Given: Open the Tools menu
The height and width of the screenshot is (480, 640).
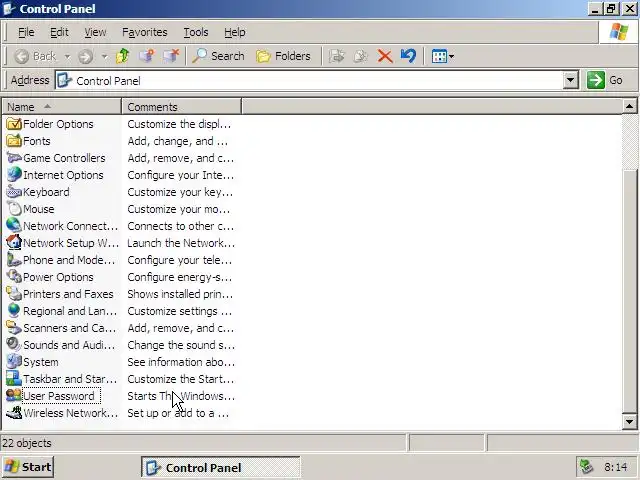Looking at the screenshot, I should click(196, 32).
